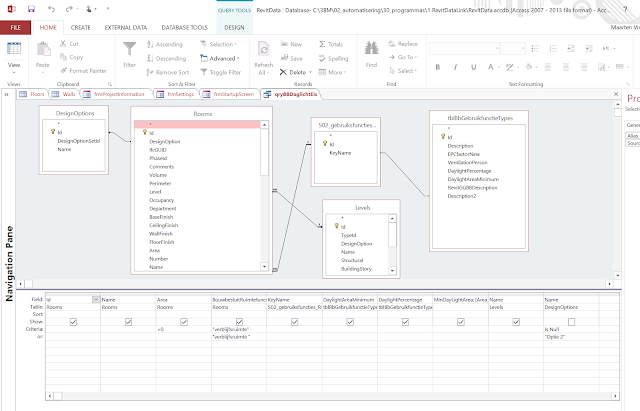Click right arrow of design grid scrollbar
This screenshot has height=411, width=640.
(x=615, y=395)
